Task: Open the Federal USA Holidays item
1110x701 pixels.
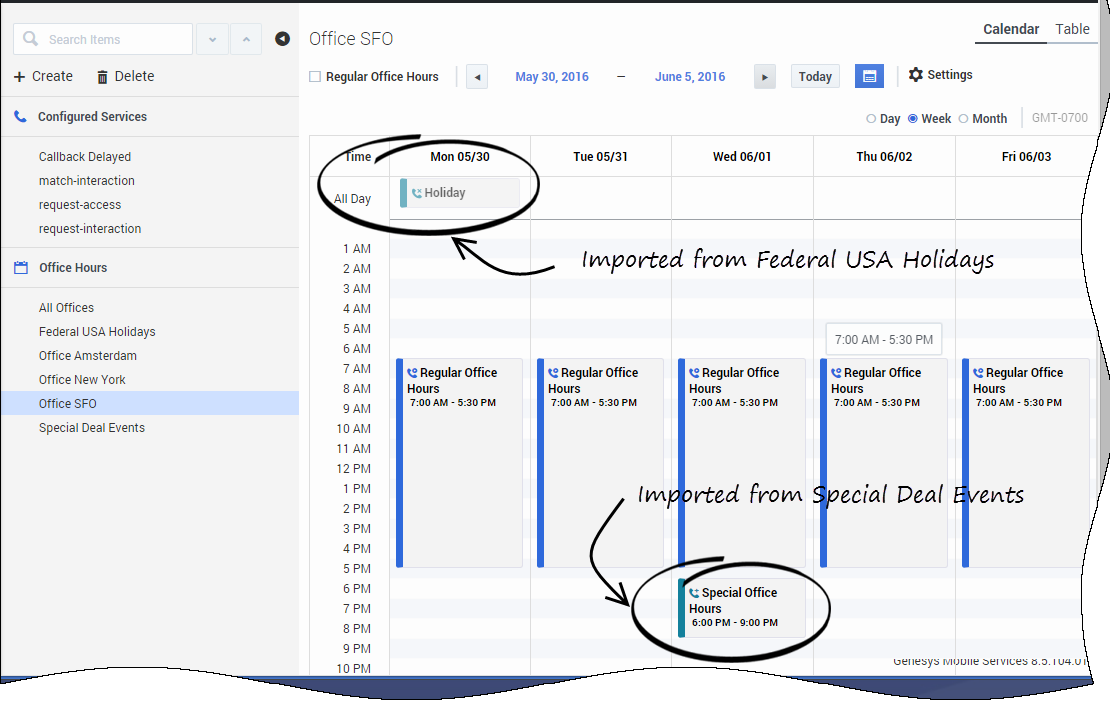Action: pyautogui.click(x=97, y=332)
